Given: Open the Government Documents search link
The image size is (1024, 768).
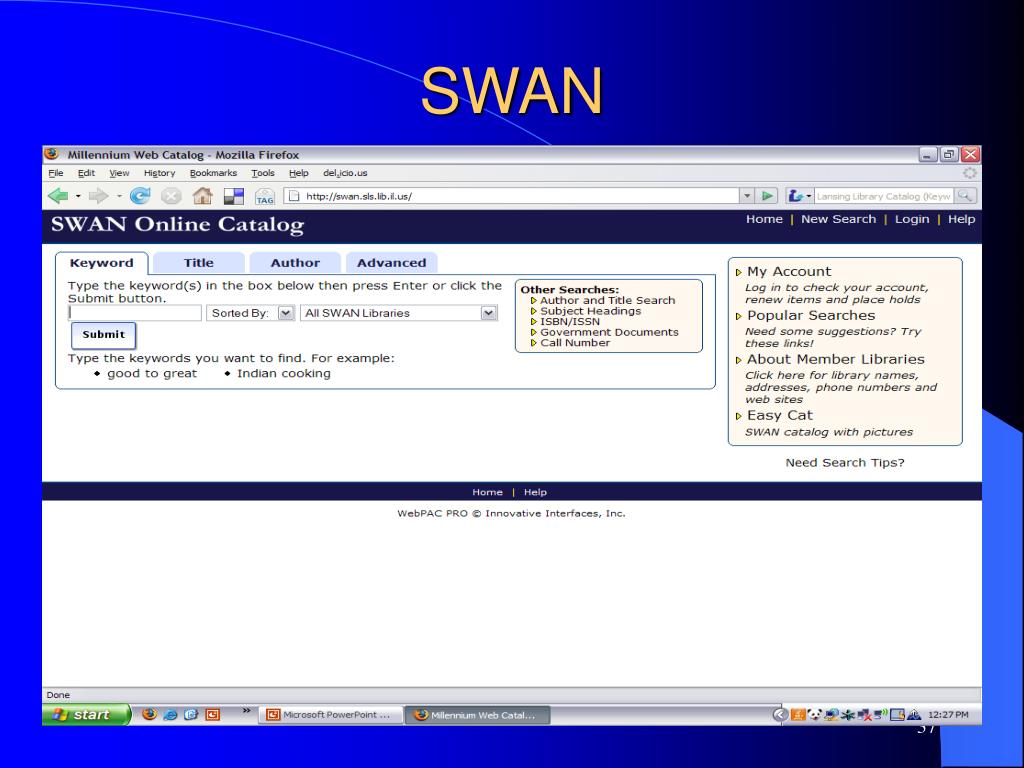Looking at the screenshot, I should [x=609, y=332].
